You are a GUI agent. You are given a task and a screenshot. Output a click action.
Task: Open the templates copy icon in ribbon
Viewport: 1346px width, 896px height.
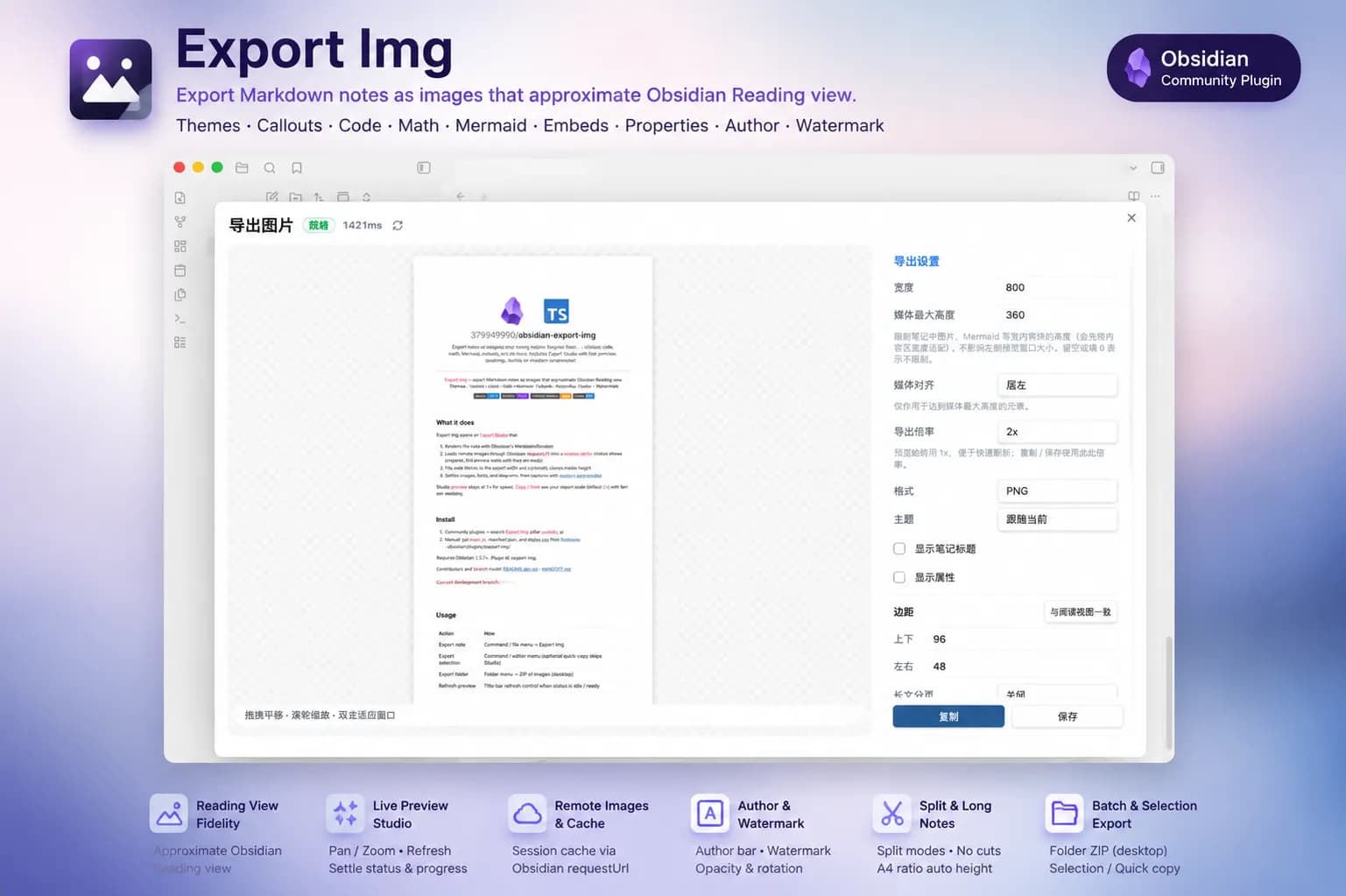click(x=180, y=294)
